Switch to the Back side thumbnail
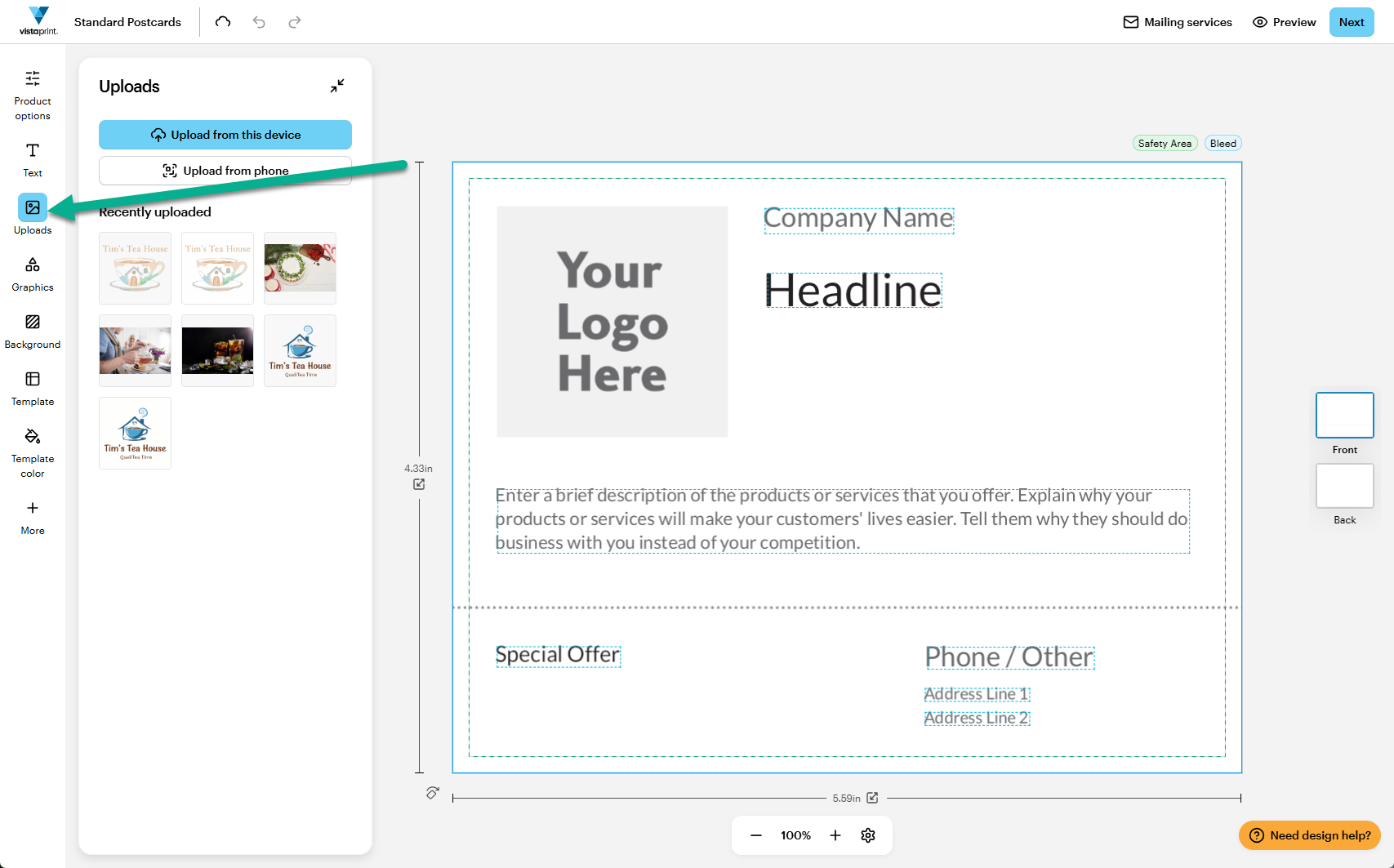The image size is (1394, 868). tap(1345, 486)
